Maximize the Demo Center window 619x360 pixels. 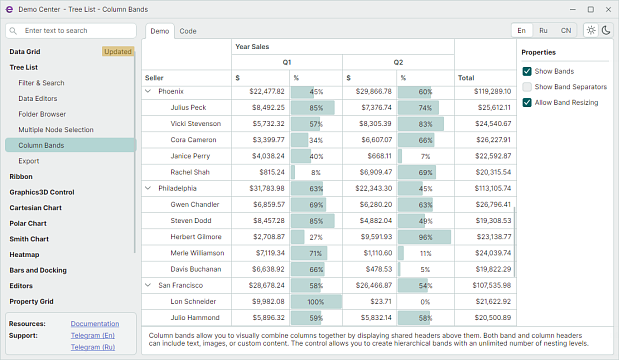pos(591,9)
